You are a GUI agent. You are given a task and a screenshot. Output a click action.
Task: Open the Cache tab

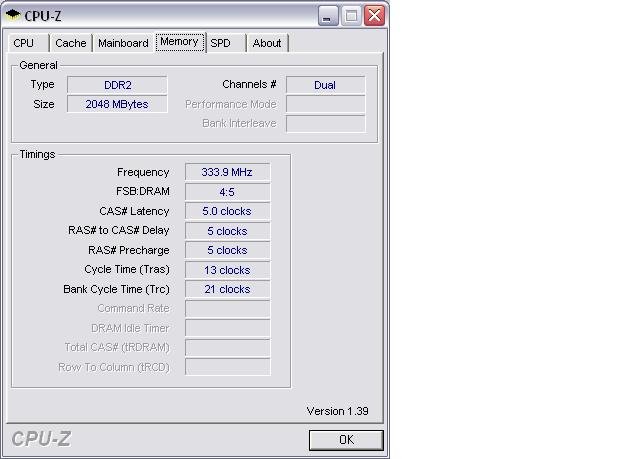[x=70, y=43]
